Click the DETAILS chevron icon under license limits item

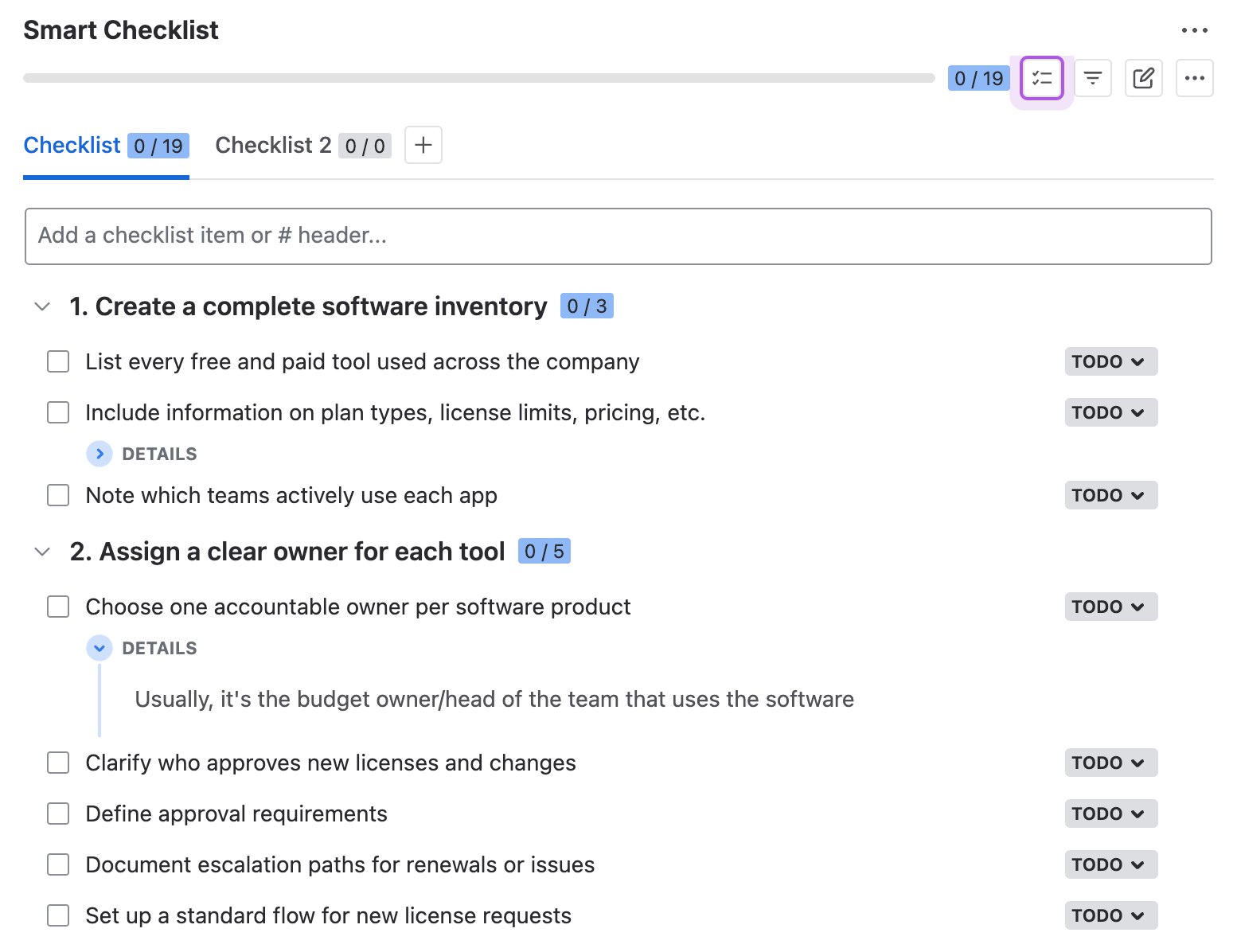pyautogui.click(x=100, y=454)
